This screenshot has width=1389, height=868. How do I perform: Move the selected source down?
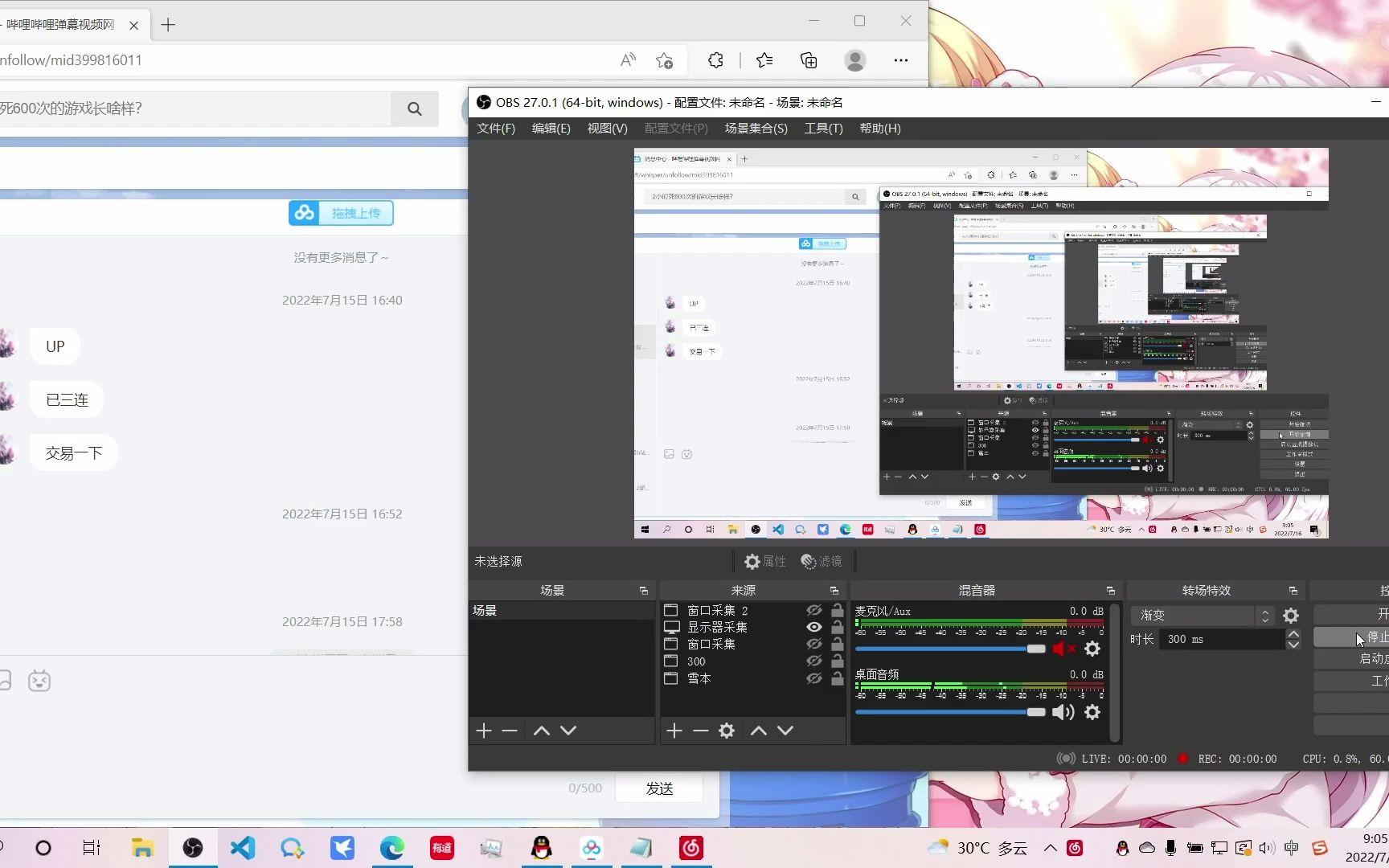click(785, 731)
